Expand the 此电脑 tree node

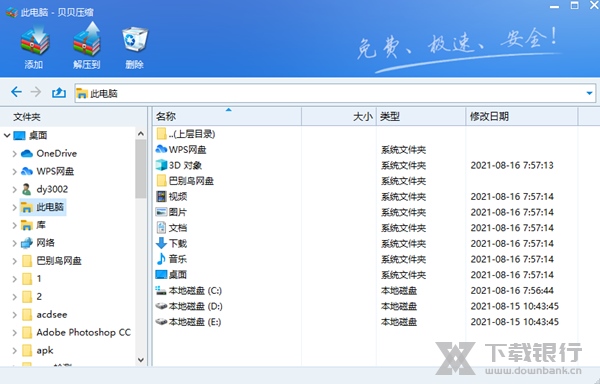pos(15,207)
